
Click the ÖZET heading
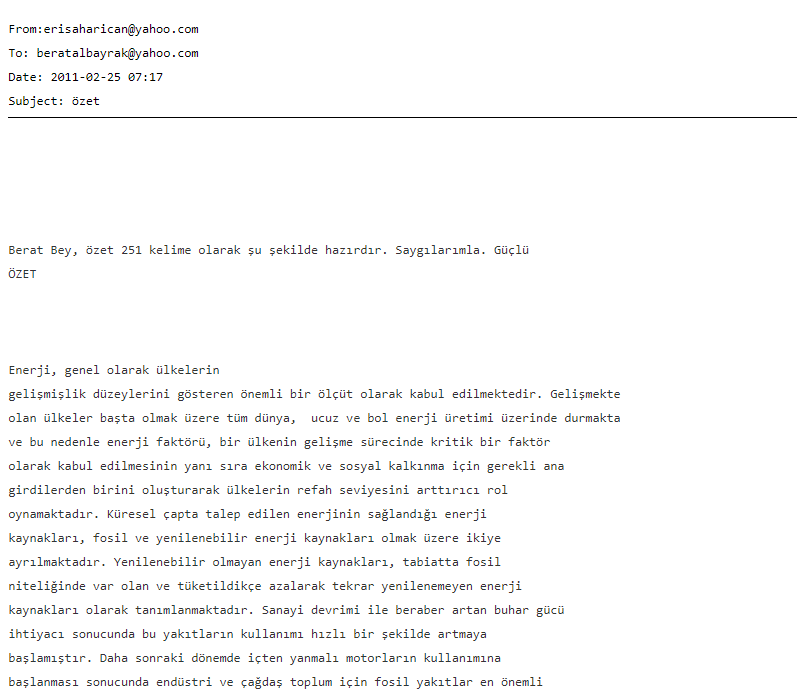tap(23, 274)
